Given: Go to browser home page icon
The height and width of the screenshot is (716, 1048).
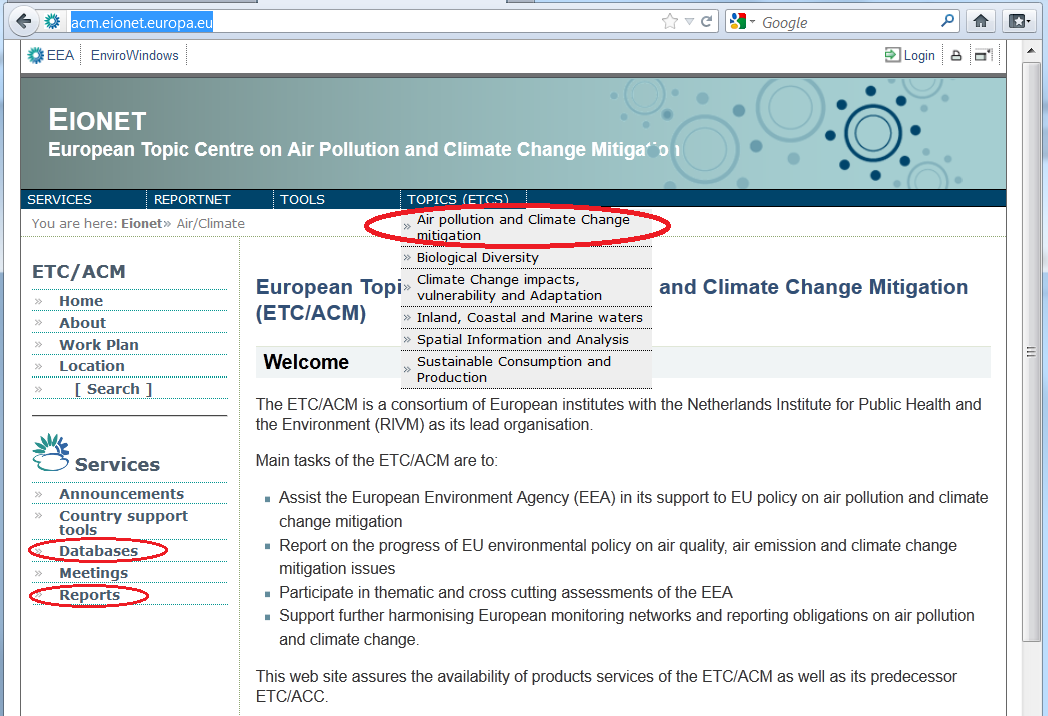Looking at the screenshot, I should [980, 21].
